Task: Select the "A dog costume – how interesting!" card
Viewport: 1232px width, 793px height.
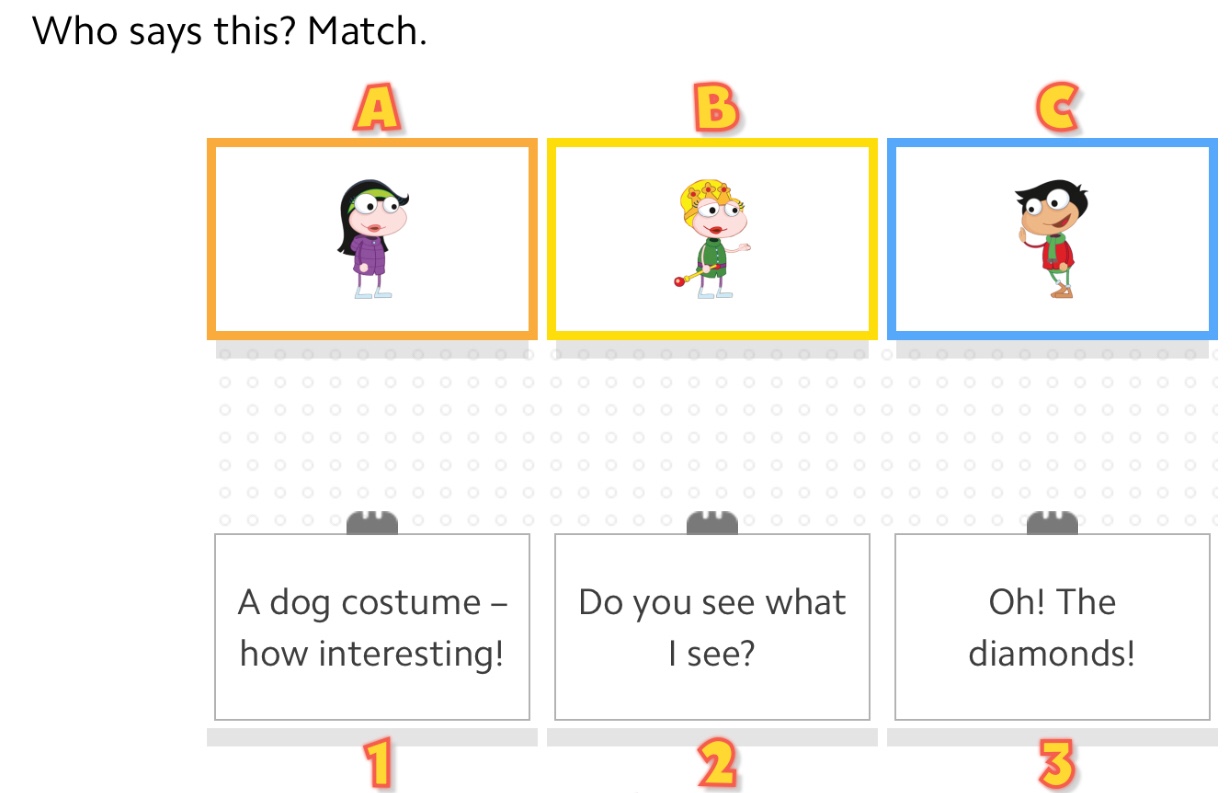Action: click(x=372, y=627)
